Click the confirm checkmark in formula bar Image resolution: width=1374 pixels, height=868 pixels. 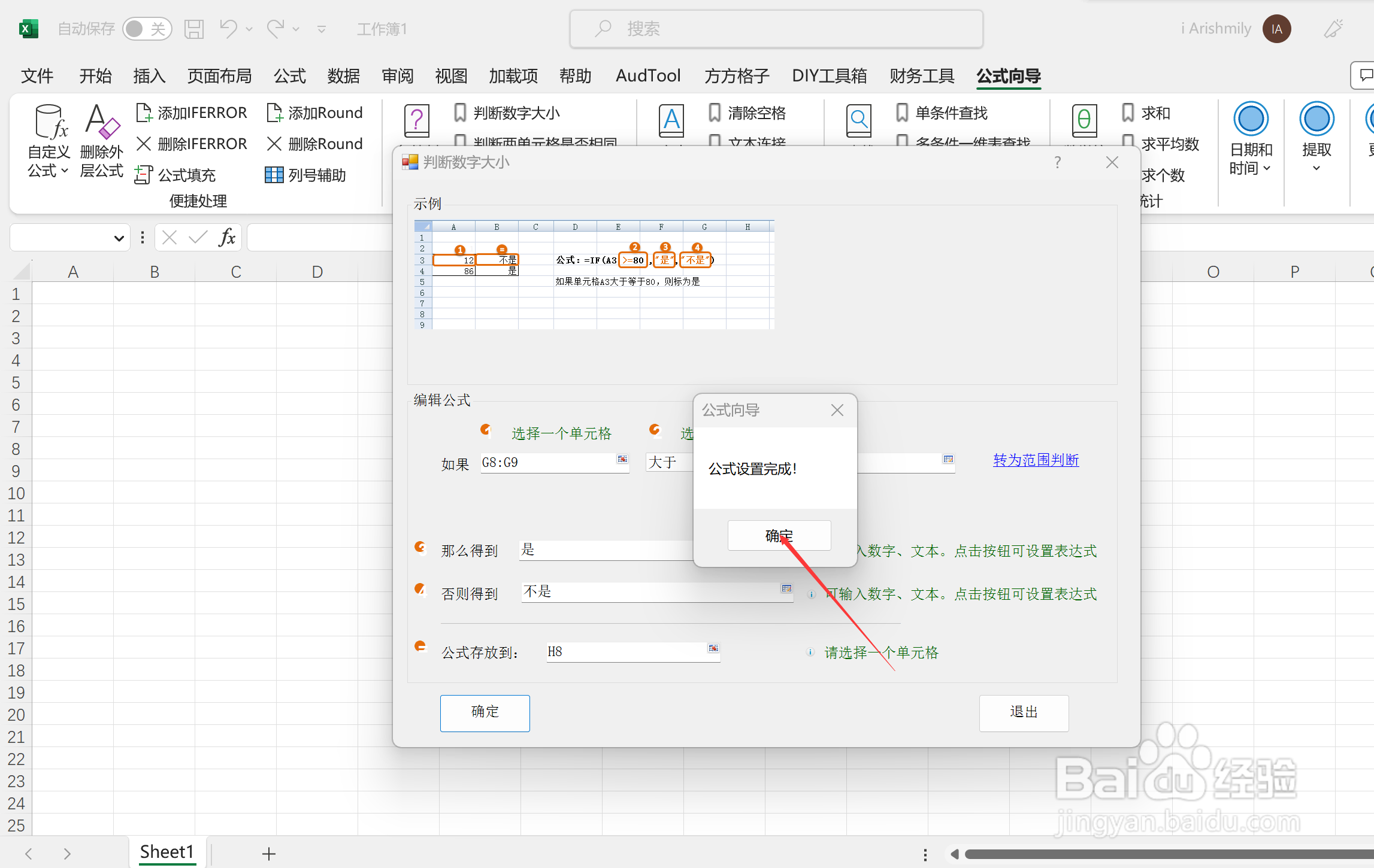198,238
